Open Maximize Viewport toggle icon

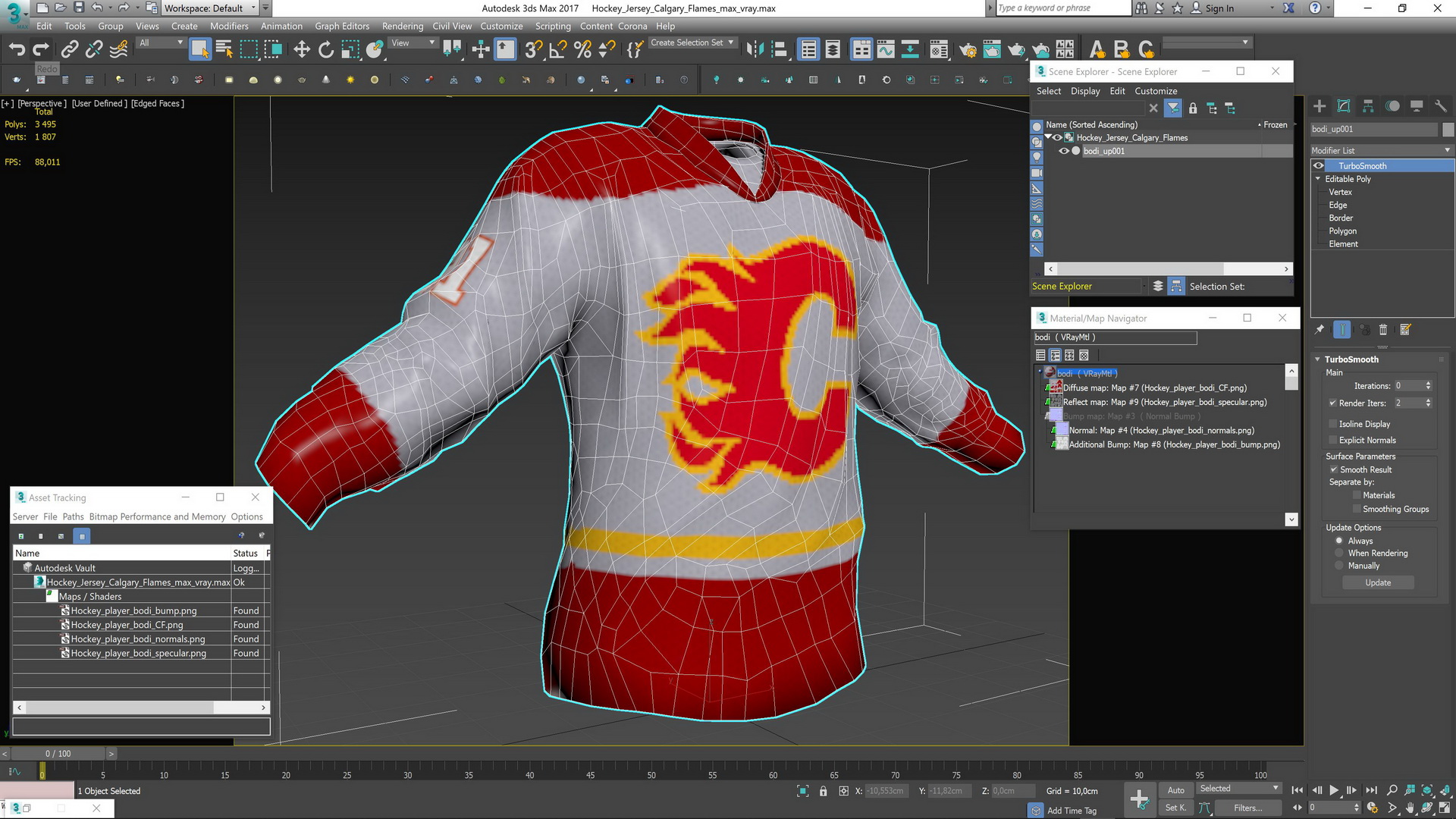[1445, 808]
